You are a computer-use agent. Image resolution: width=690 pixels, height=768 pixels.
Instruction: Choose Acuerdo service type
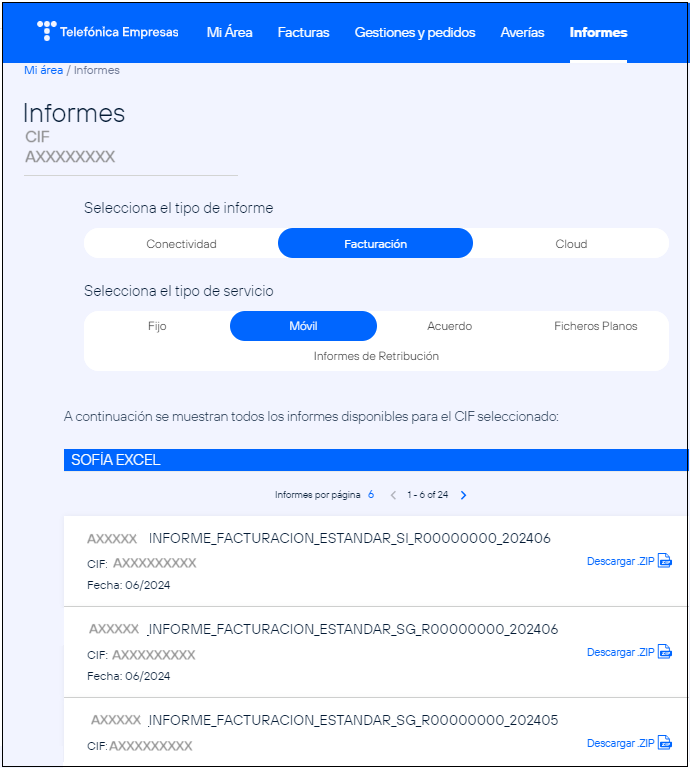(x=449, y=326)
